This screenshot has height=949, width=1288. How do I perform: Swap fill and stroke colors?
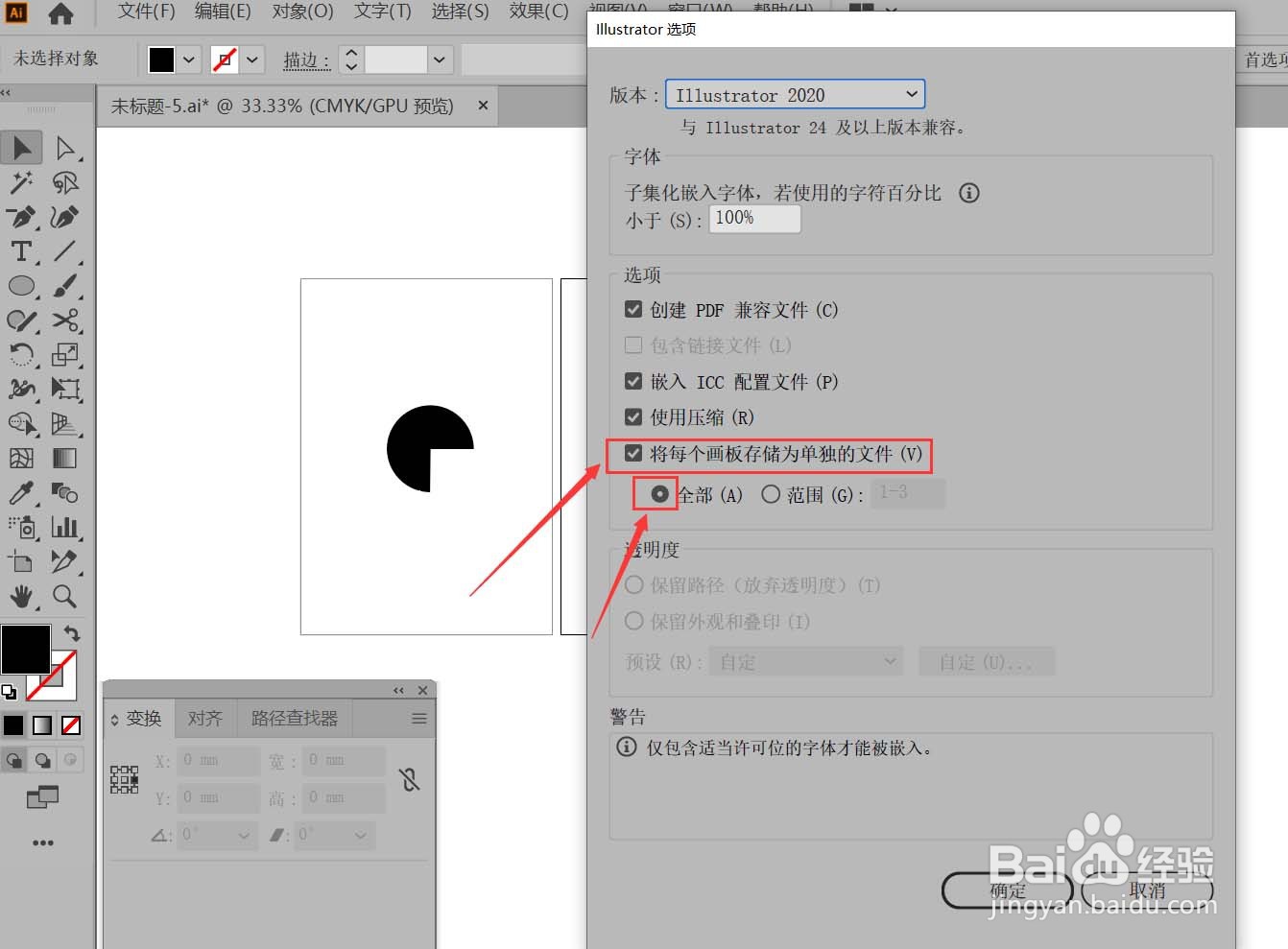pyautogui.click(x=72, y=633)
